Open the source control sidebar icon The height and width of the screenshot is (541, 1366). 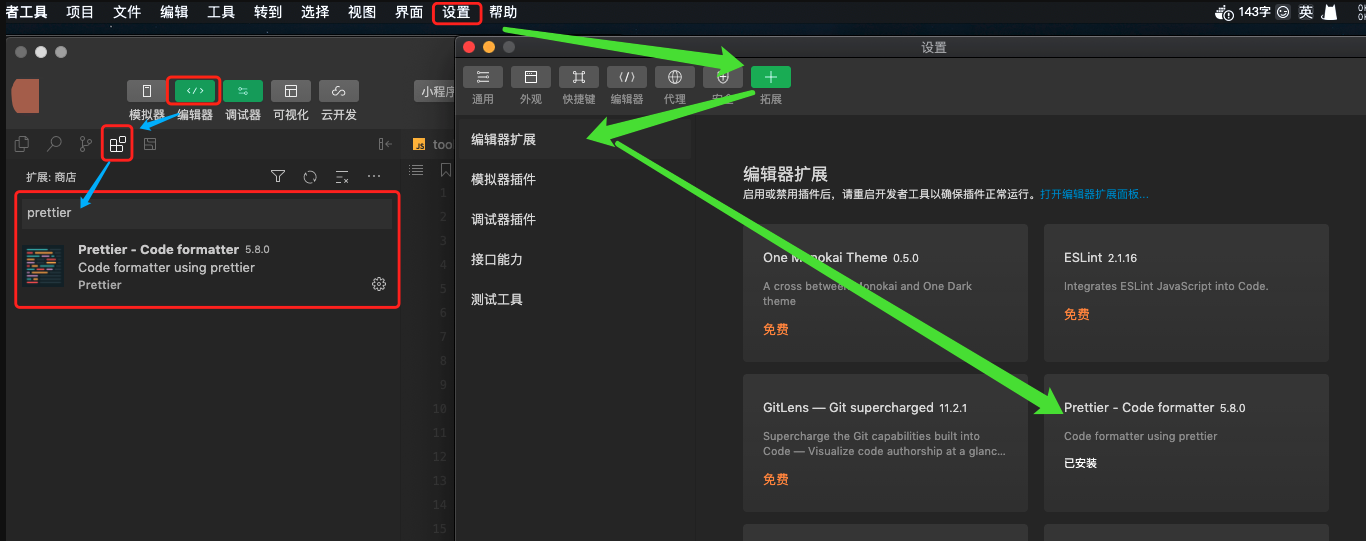coord(86,144)
